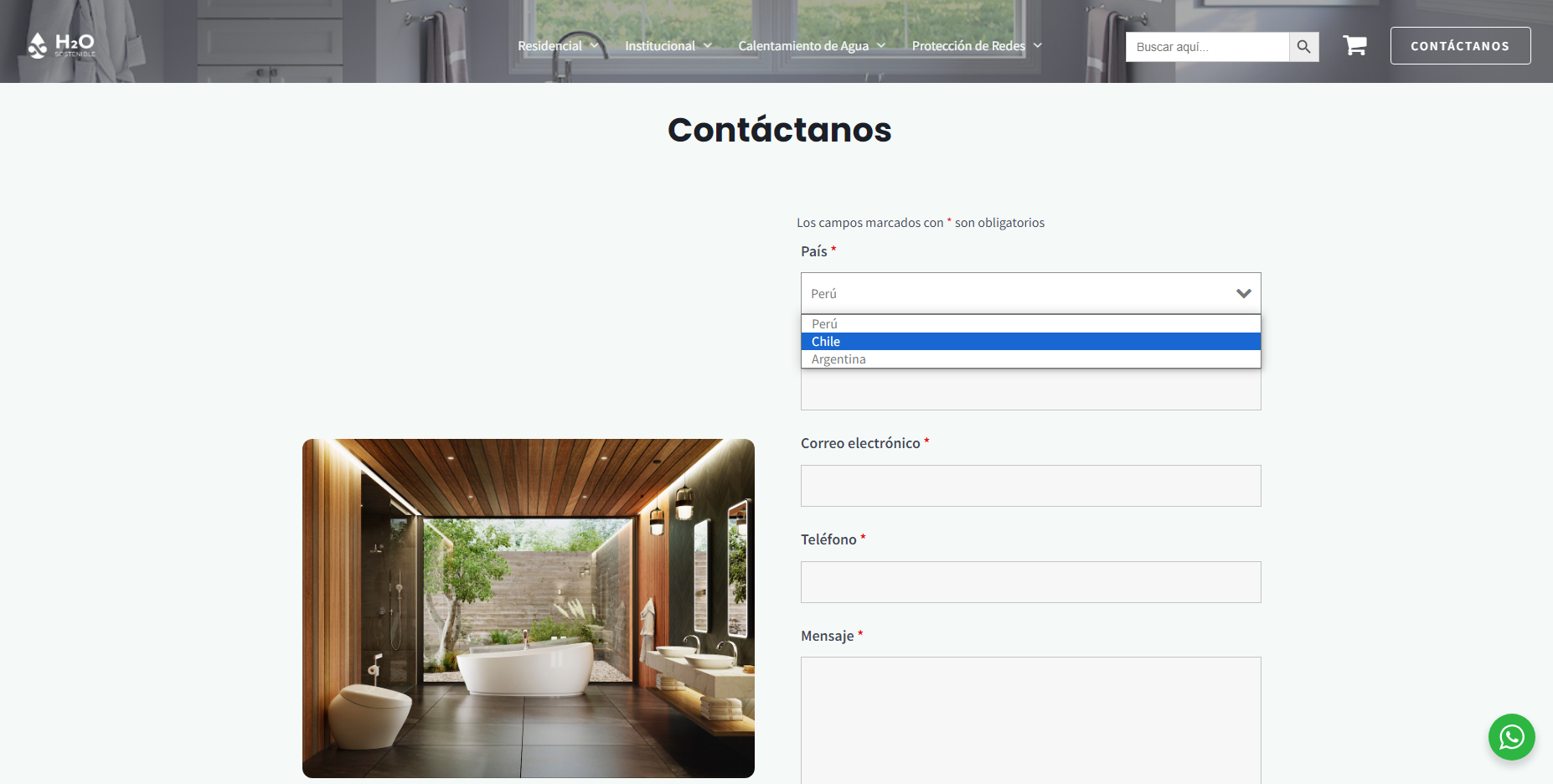
Task: Collapse the País dropdown
Action: click(1030, 293)
